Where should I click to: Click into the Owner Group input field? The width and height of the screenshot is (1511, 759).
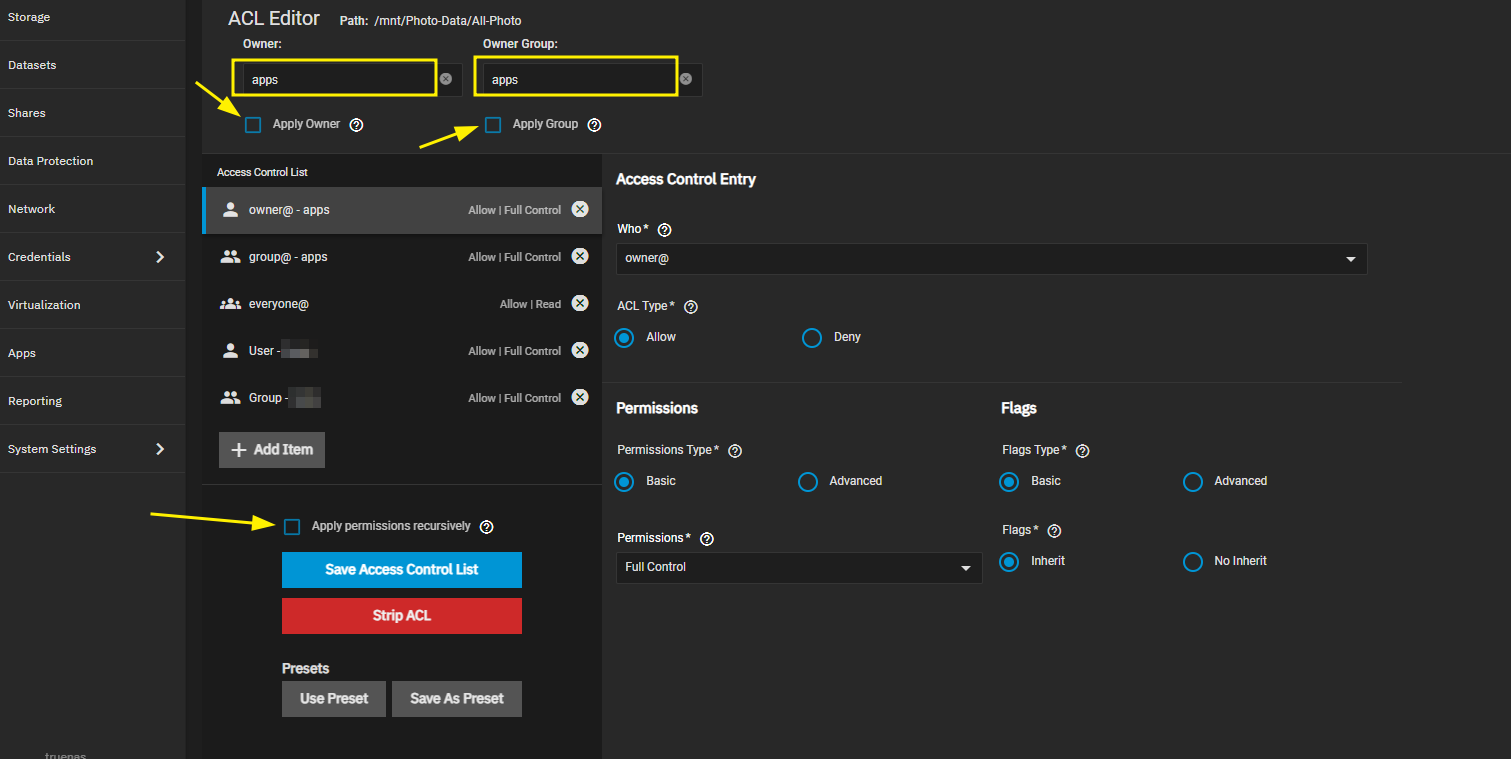575,79
